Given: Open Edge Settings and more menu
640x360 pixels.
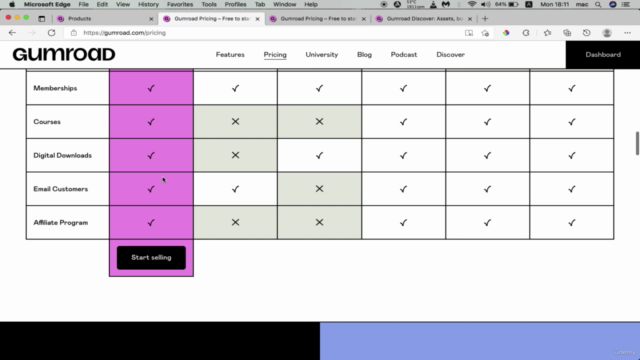Looking at the screenshot, I should [627, 33].
